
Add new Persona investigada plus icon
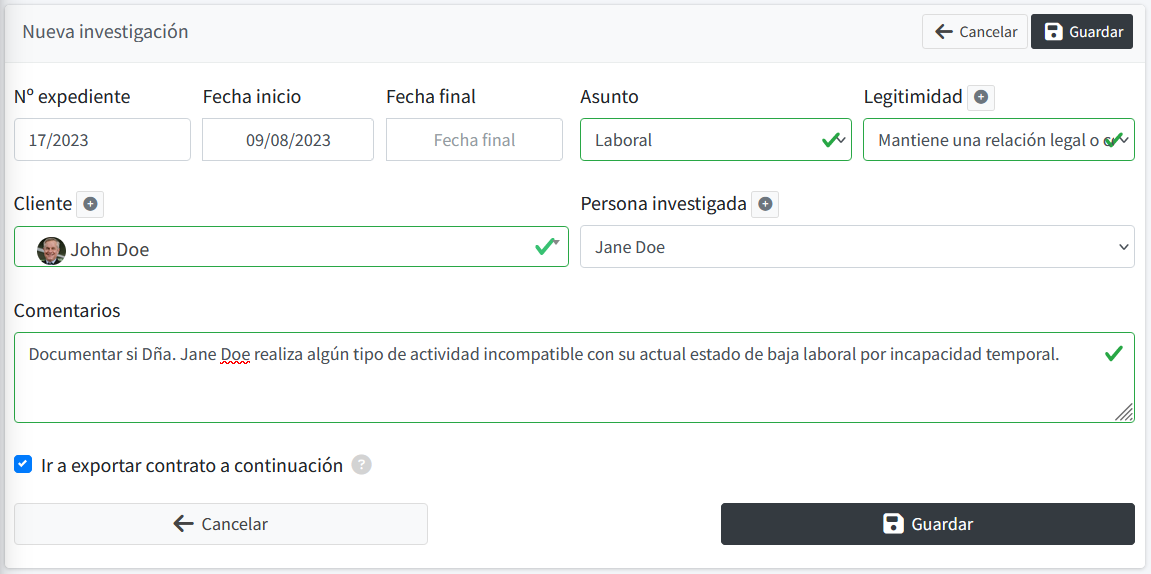pos(765,204)
